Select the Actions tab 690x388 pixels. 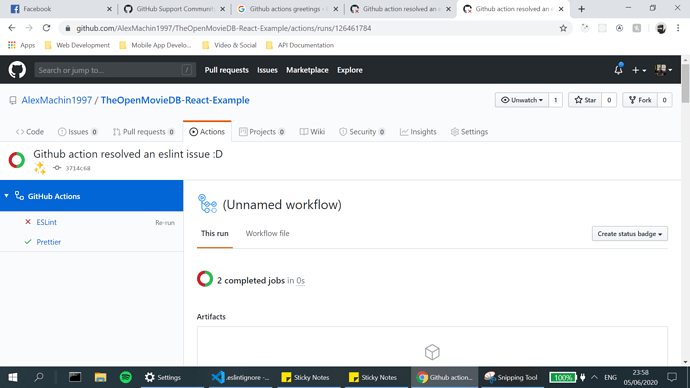click(207, 132)
